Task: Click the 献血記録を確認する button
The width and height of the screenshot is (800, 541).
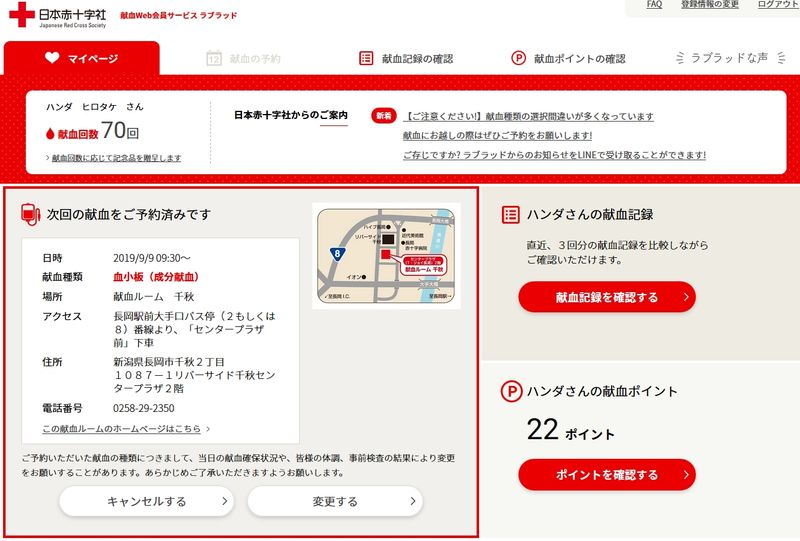Action: pos(607,297)
